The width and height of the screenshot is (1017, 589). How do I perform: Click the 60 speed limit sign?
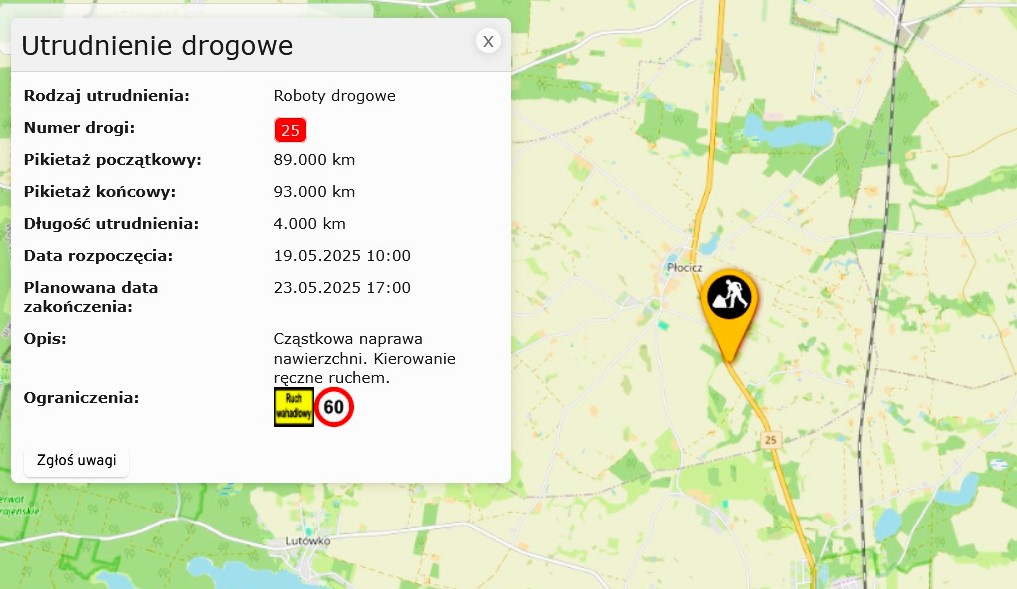[x=334, y=407]
